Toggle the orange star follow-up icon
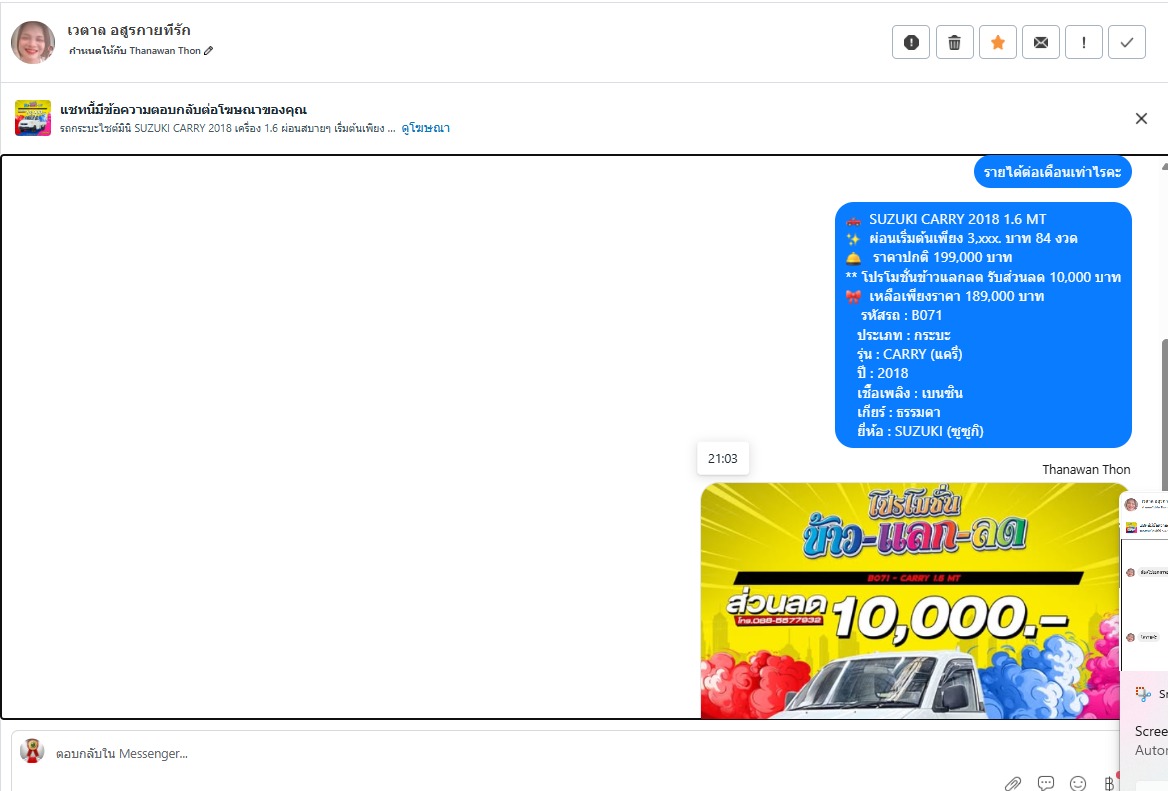 (x=997, y=42)
